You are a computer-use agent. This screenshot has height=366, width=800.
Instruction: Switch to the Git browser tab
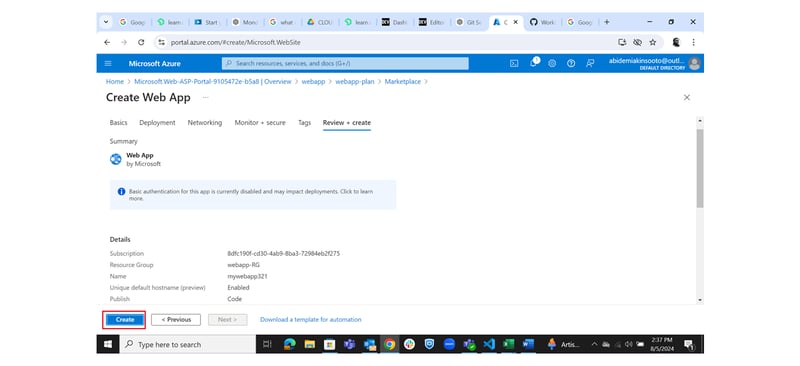pos(469,22)
